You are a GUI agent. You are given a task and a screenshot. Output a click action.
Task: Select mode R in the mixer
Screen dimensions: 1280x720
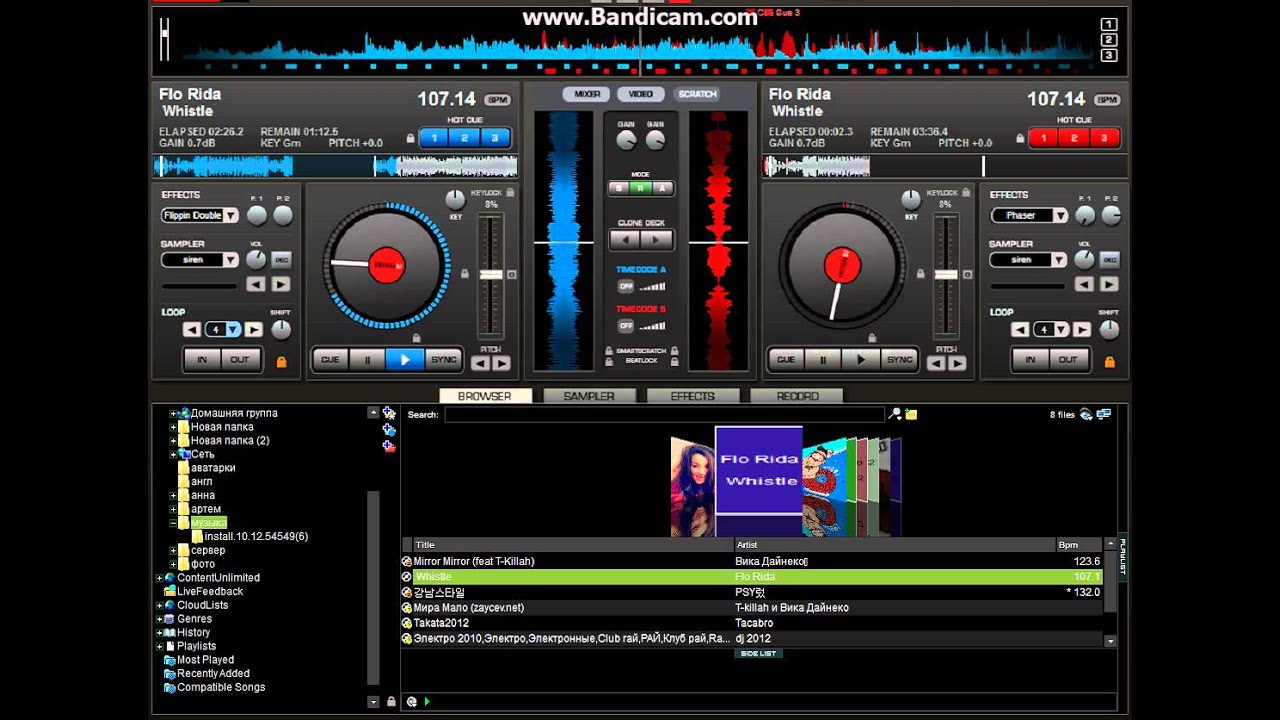click(x=640, y=188)
